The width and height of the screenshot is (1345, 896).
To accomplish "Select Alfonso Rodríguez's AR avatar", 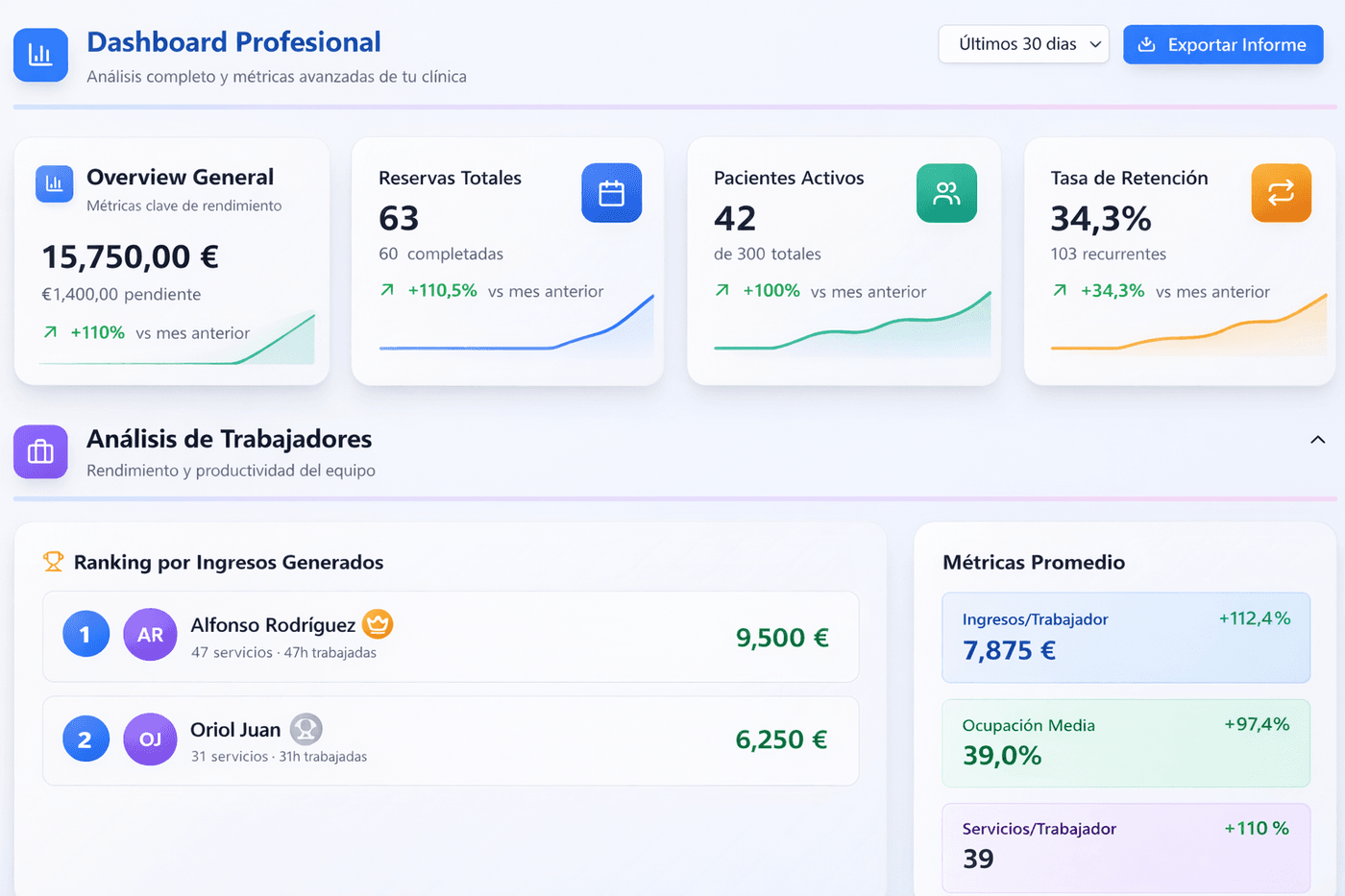I will tap(150, 635).
